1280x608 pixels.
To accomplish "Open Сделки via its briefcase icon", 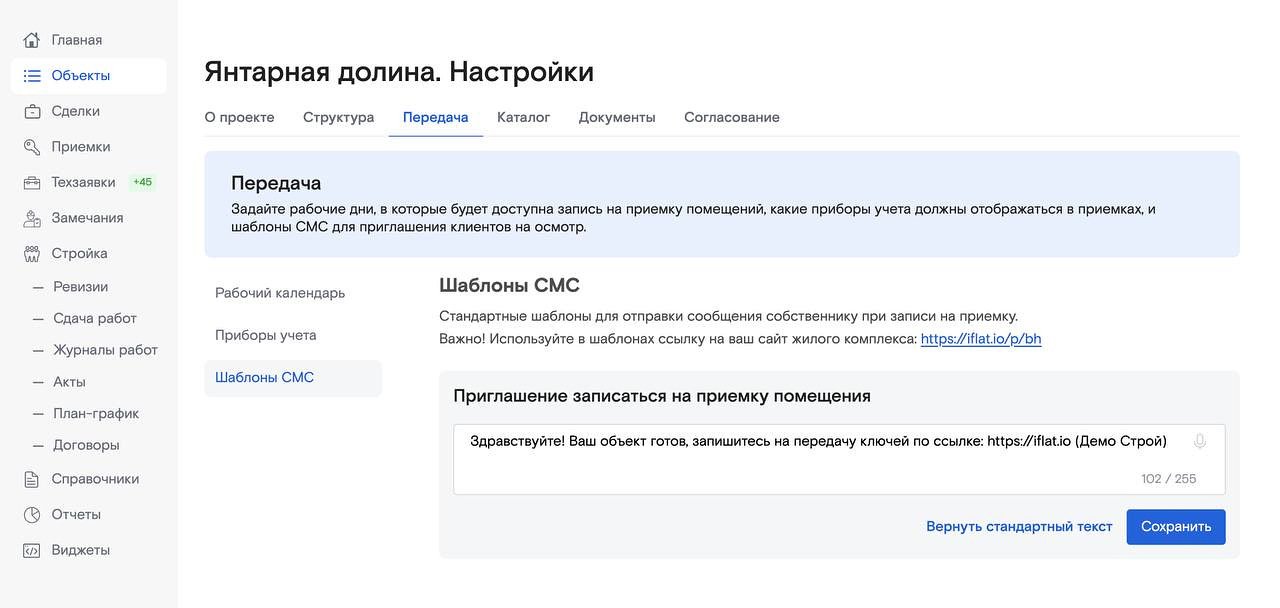I will click(32, 111).
